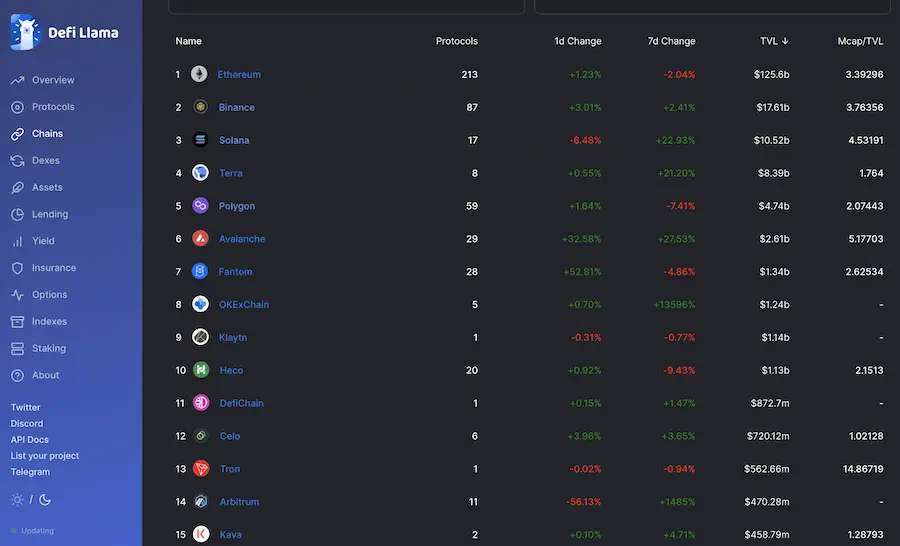Viewport: 900px width, 546px height.
Task: Open the Arbitrum chain name link
Action: tap(239, 502)
